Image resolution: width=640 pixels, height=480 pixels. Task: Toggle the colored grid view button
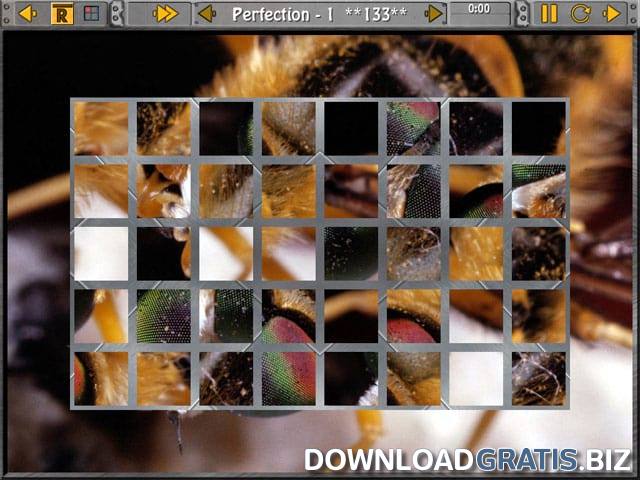coord(91,14)
